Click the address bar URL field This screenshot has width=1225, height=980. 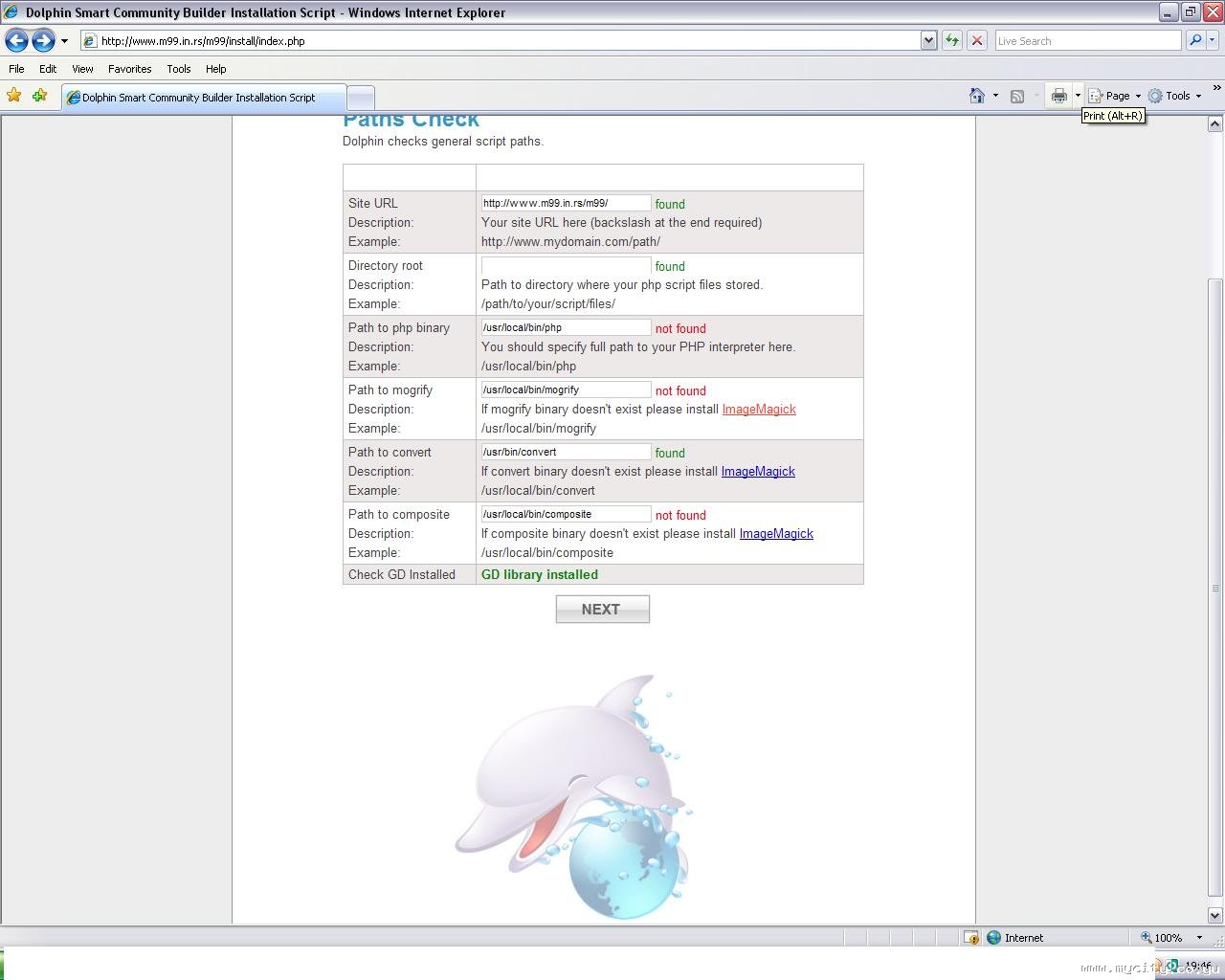[x=500, y=41]
